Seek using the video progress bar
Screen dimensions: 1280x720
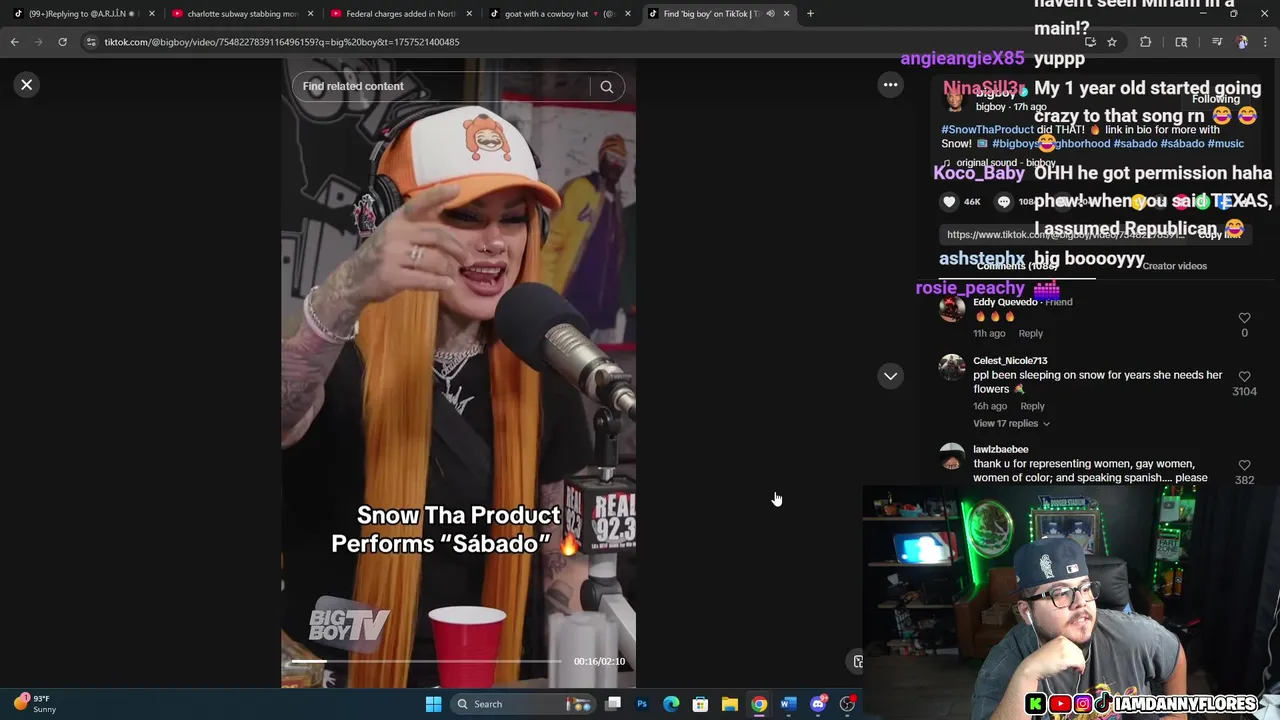425,662
